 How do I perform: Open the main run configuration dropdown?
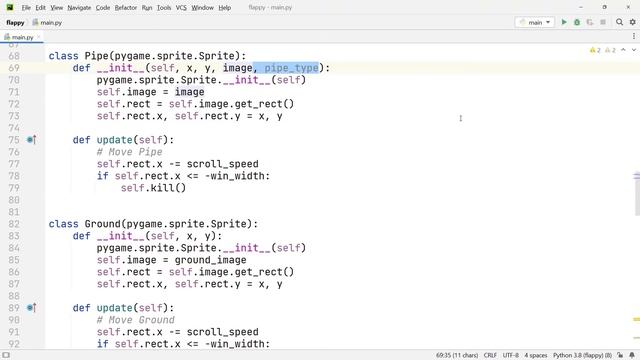point(535,22)
